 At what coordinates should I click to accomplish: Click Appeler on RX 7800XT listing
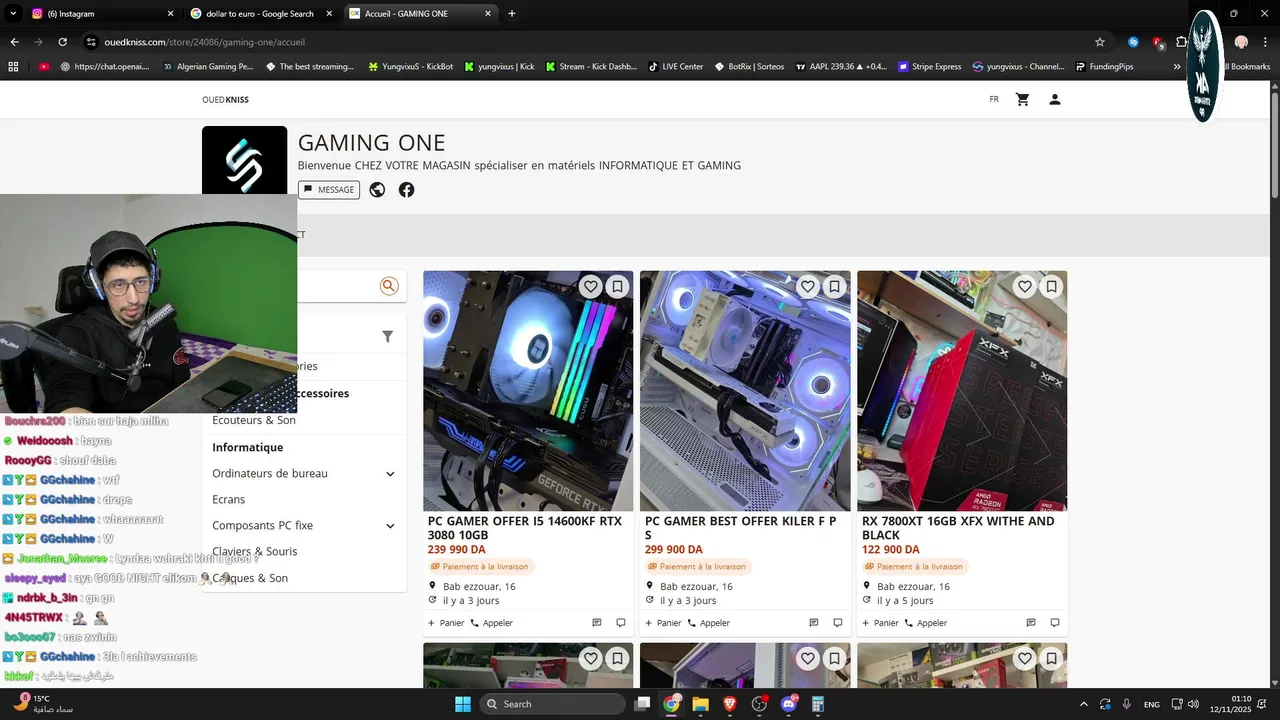[x=925, y=623]
